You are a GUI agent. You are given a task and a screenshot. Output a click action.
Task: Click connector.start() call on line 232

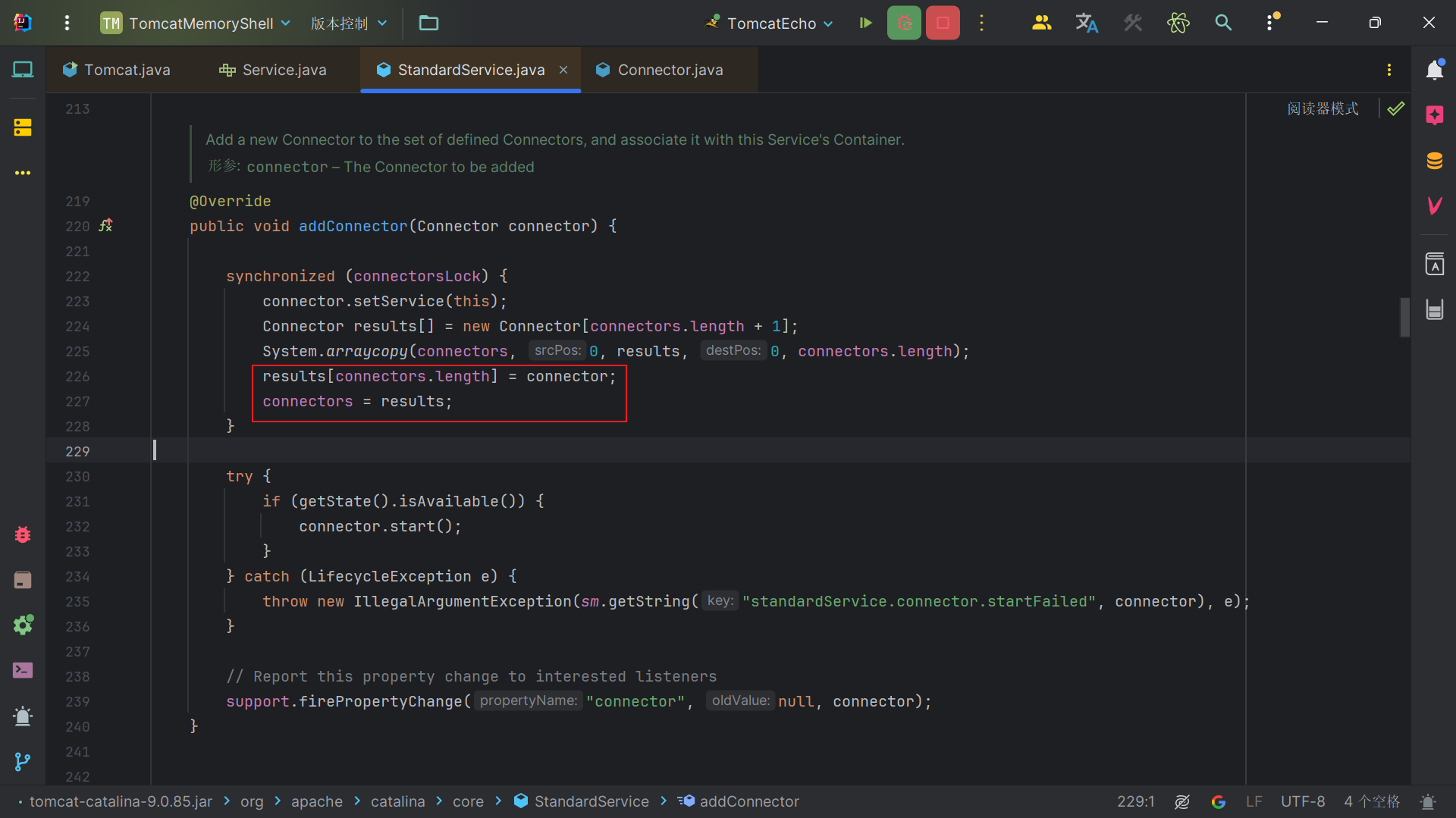(x=380, y=526)
